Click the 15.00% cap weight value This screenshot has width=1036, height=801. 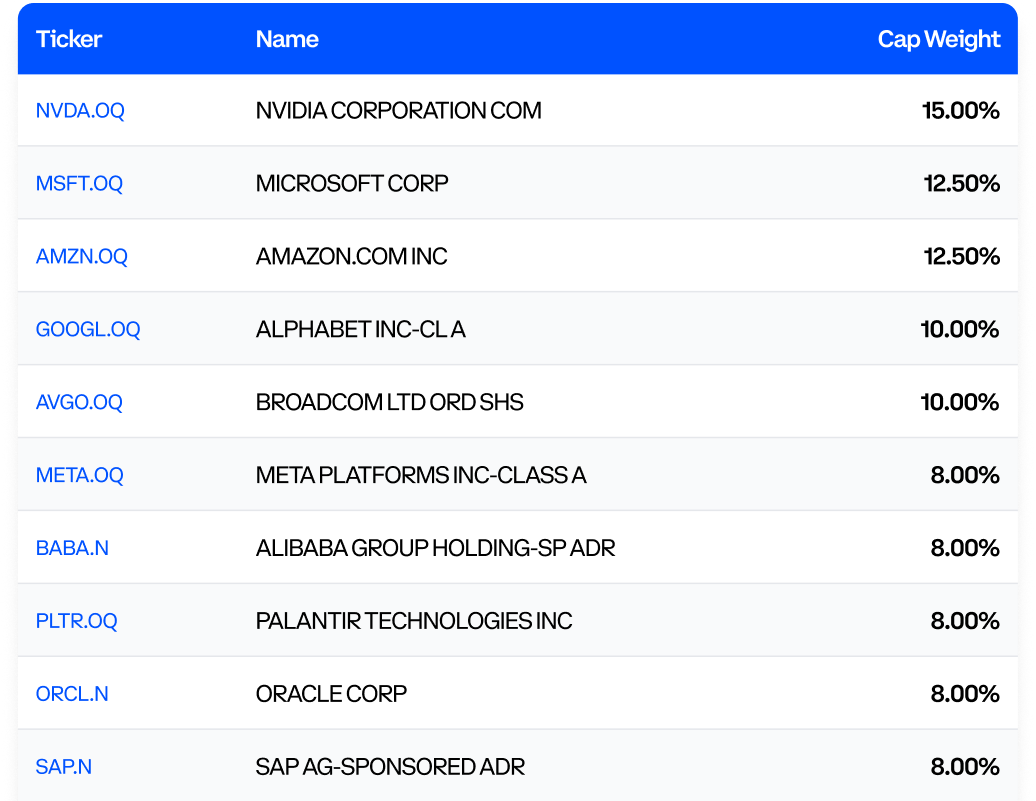[x=961, y=110]
